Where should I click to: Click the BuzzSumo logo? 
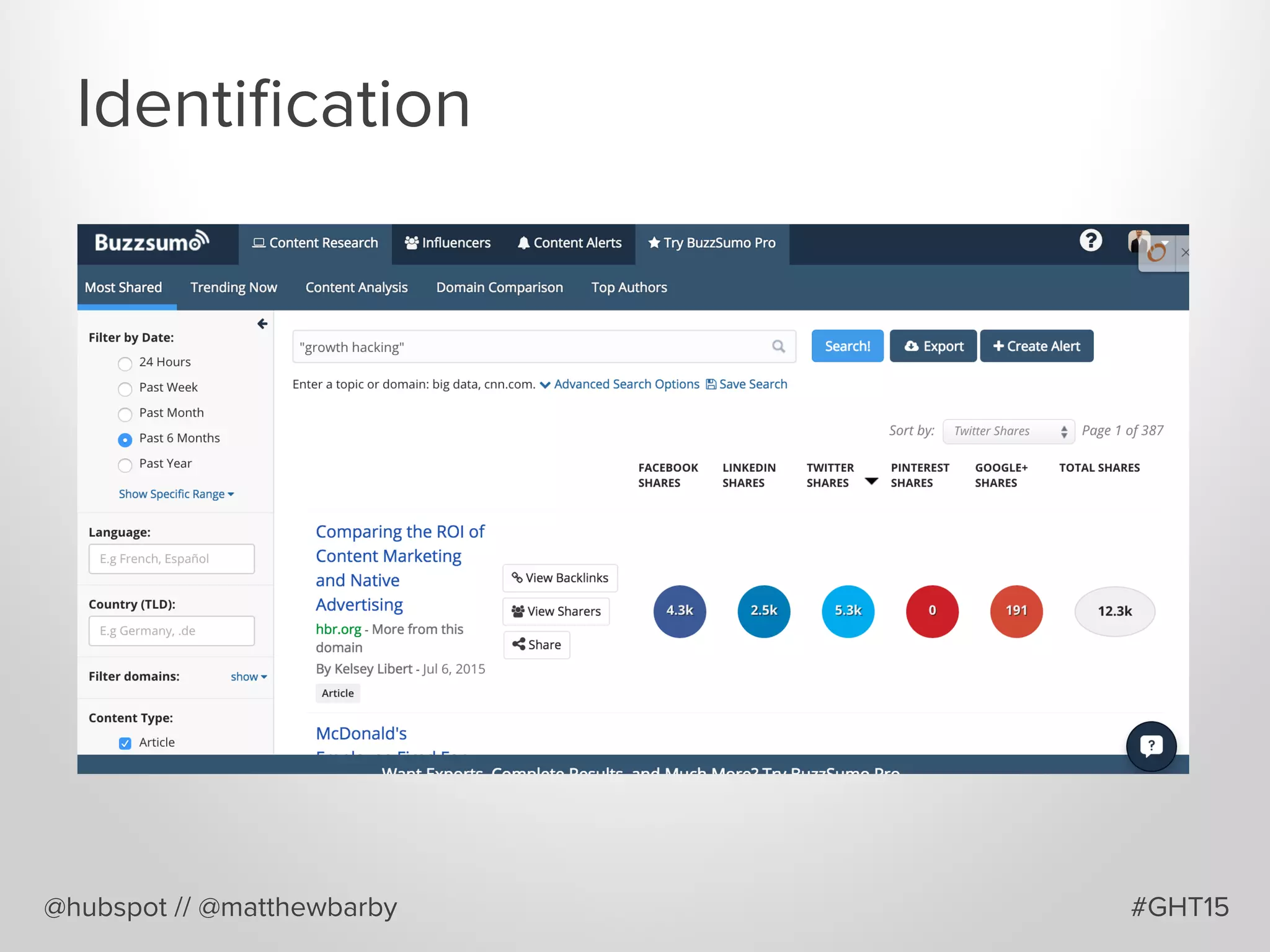(152, 242)
